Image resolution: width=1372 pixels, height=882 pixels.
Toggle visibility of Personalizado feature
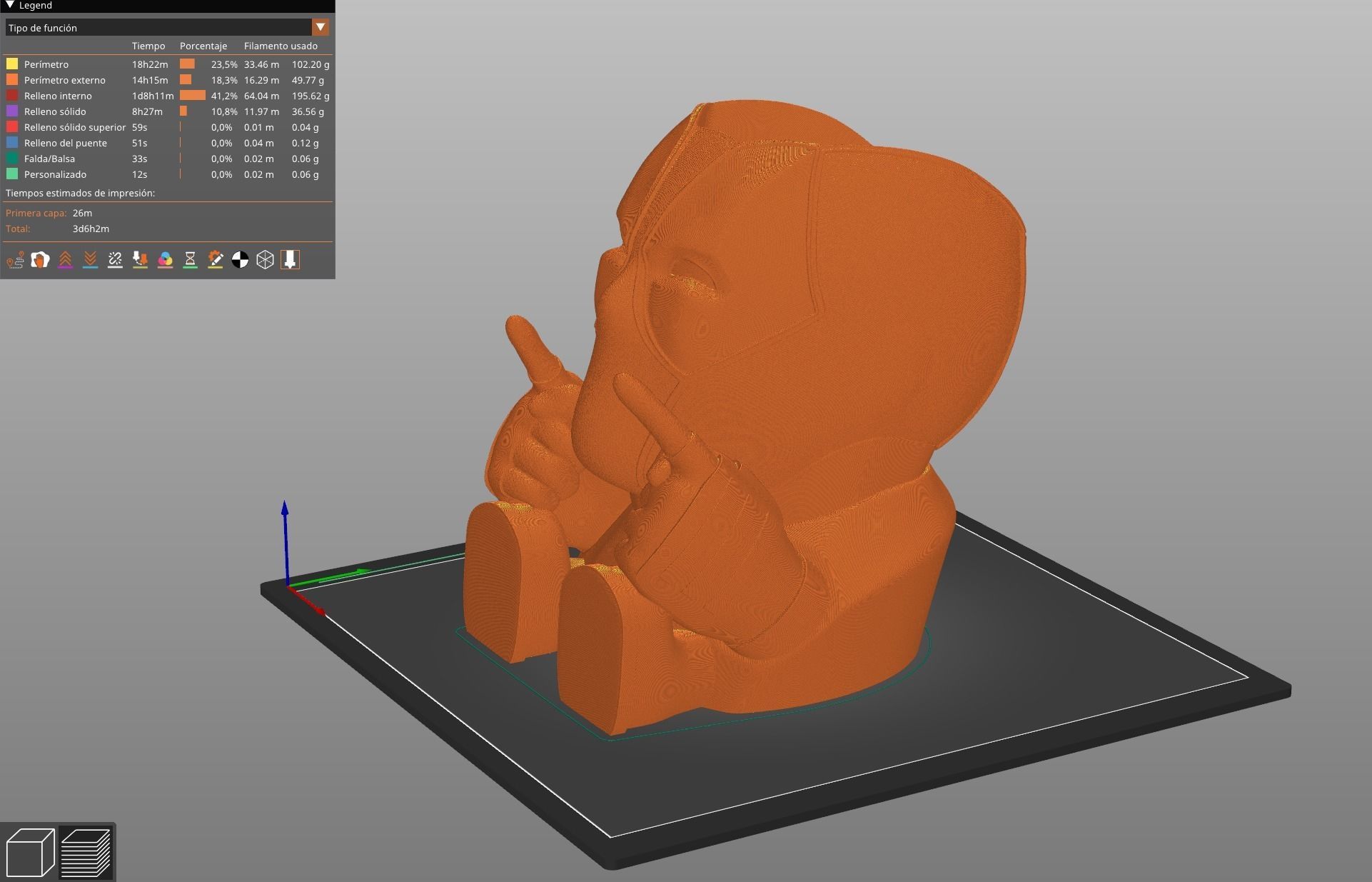(168, 174)
